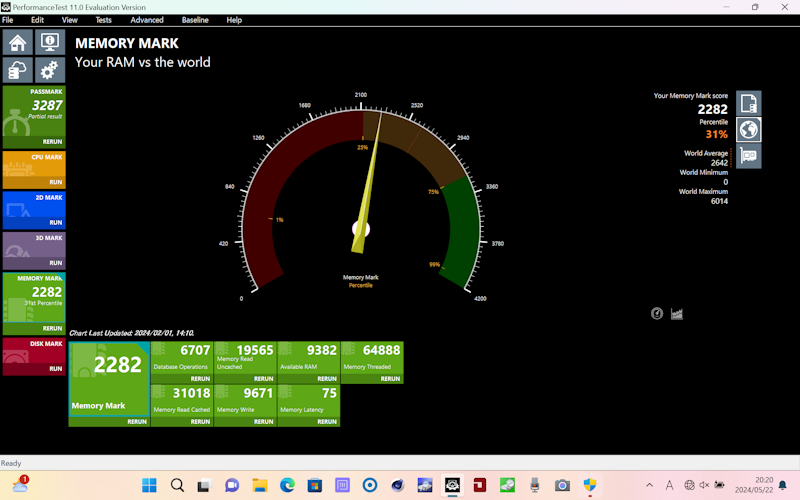Click the Memory Read Cached 31018 result

tap(182, 401)
